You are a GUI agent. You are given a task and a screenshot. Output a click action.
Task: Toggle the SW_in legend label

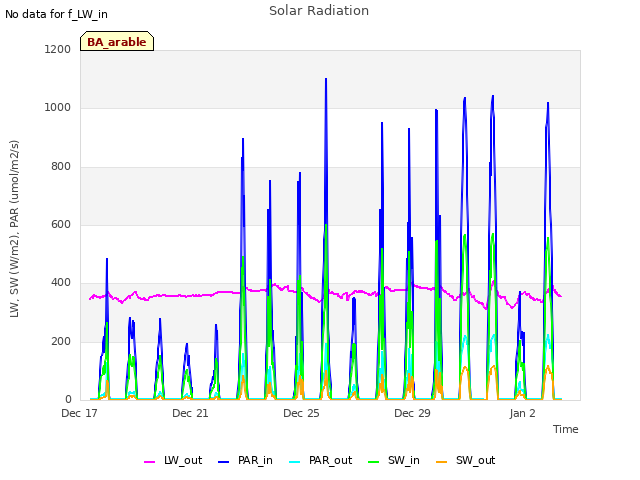[x=404, y=460]
